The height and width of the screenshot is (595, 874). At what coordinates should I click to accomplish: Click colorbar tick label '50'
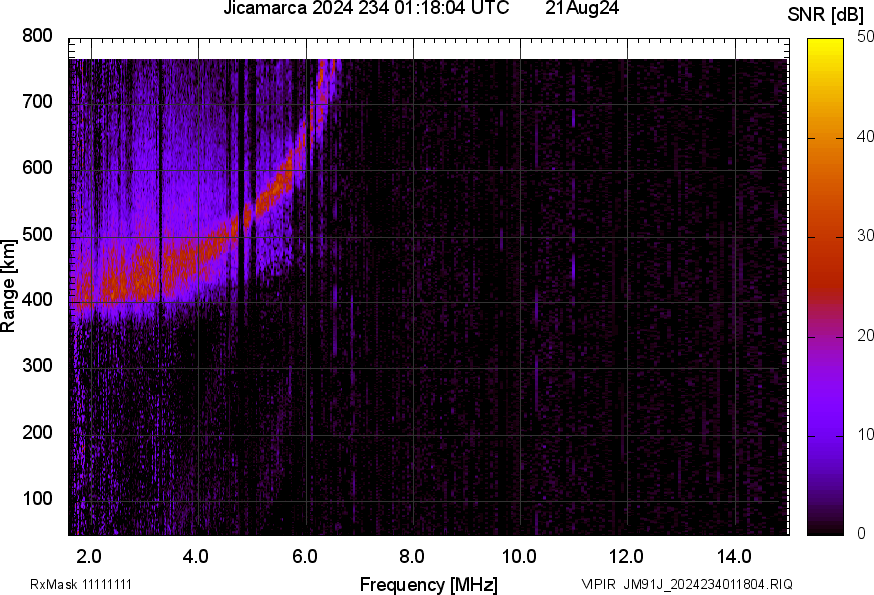click(865, 37)
